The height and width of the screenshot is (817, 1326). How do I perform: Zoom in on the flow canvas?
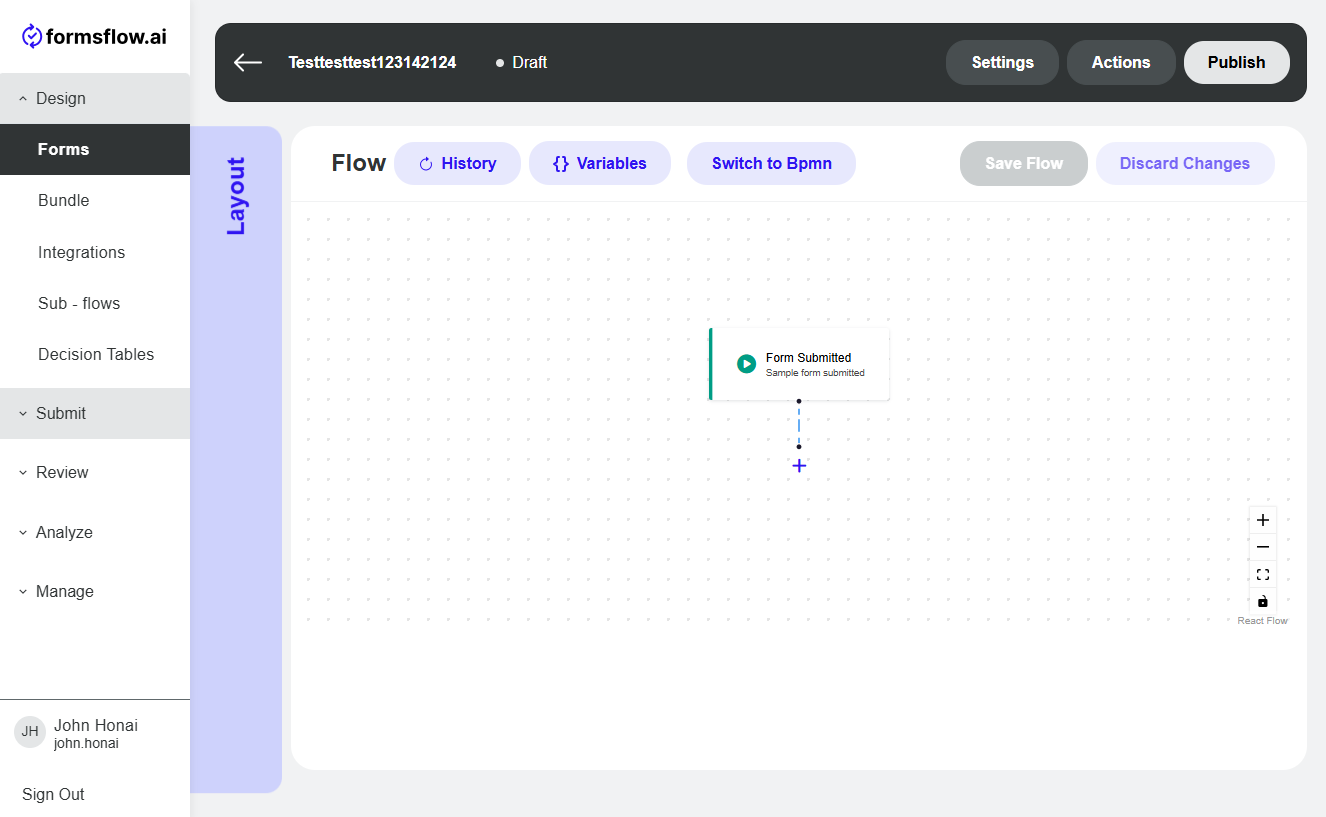1262,520
